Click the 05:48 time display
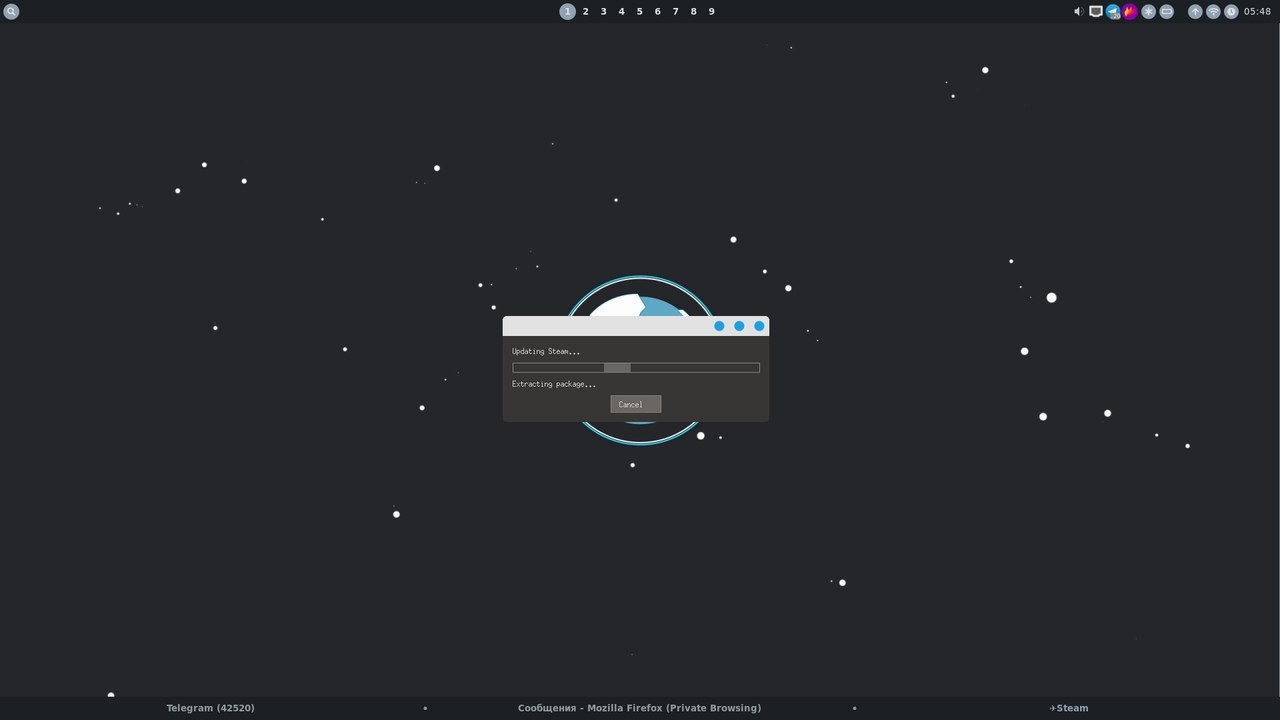This screenshot has height=720, width=1280. [x=1257, y=12]
